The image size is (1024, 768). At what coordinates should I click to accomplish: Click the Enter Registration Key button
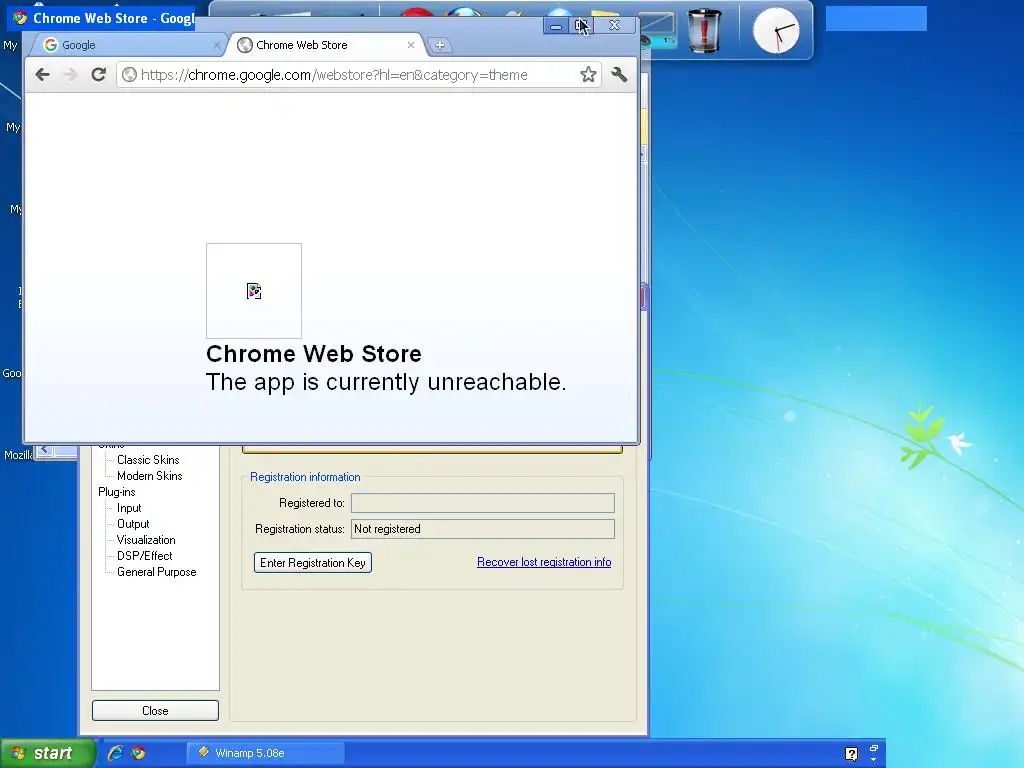coord(313,562)
